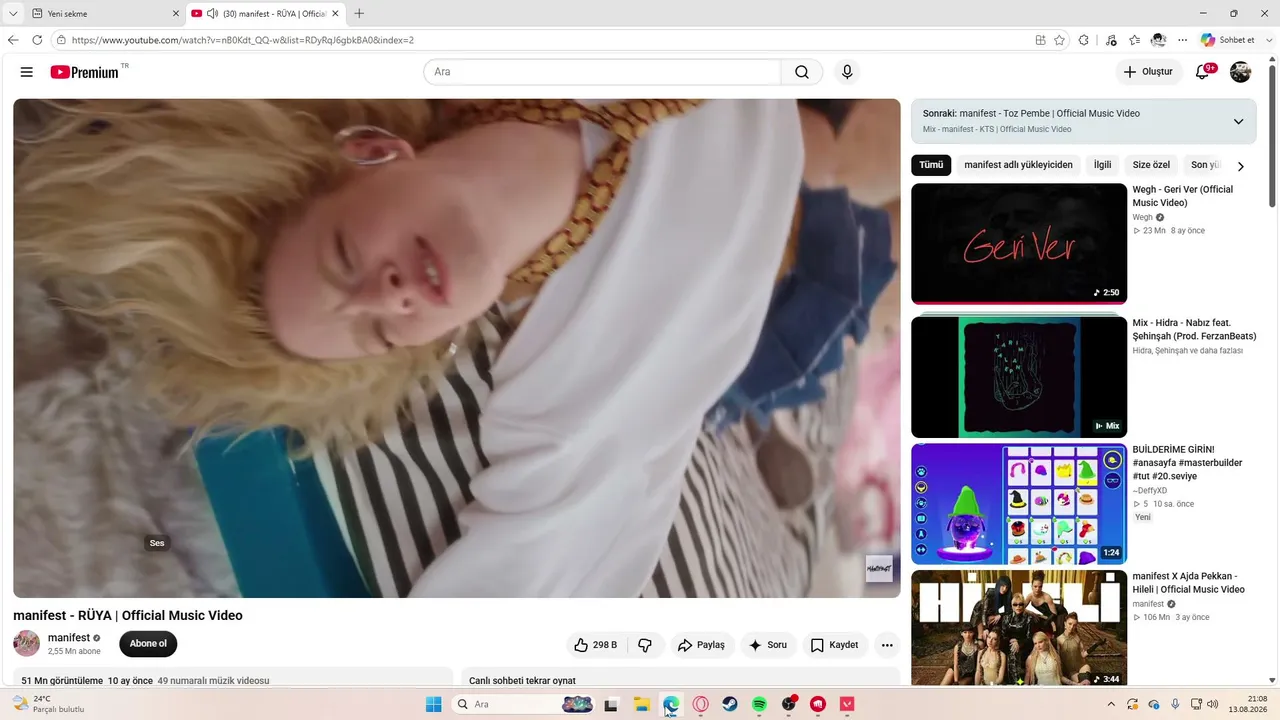Expand the Sonraki playlist panel
Screen dimensions: 1280x720
tap(1238, 121)
